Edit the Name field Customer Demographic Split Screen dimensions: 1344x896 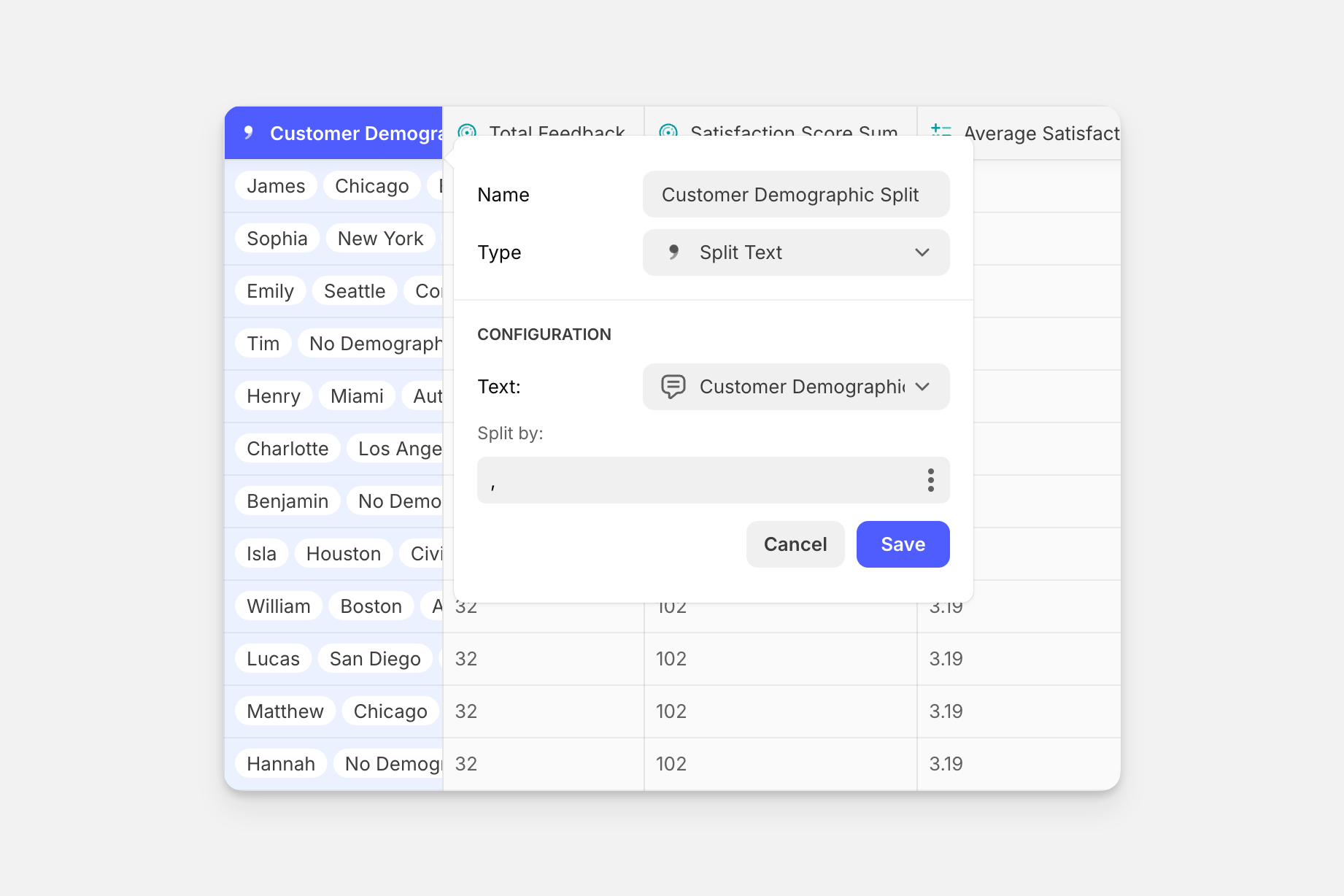[x=796, y=195]
